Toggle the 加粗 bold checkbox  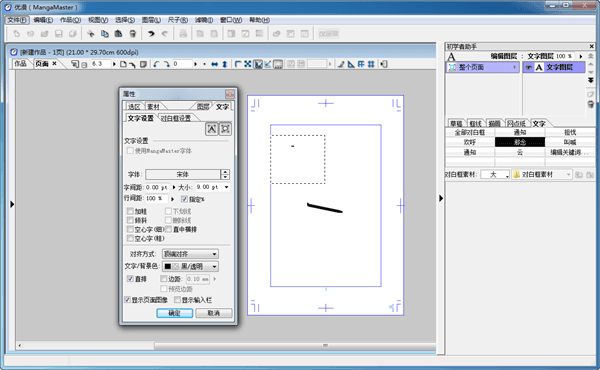point(130,211)
